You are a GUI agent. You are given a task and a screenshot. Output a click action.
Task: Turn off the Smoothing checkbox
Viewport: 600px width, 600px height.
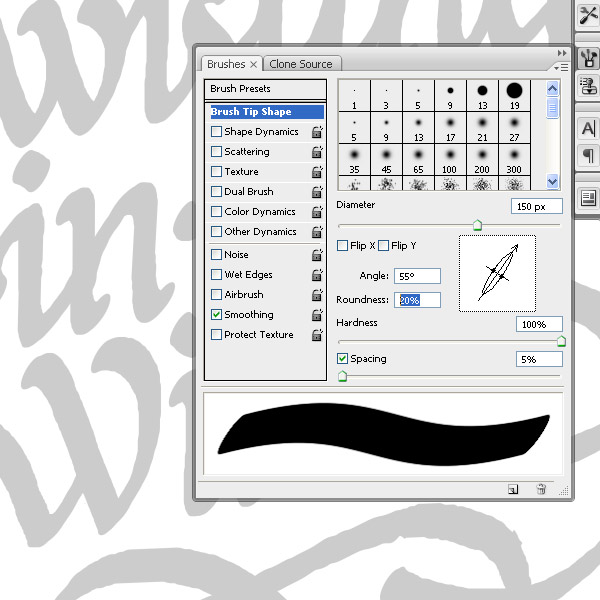[216, 315]
